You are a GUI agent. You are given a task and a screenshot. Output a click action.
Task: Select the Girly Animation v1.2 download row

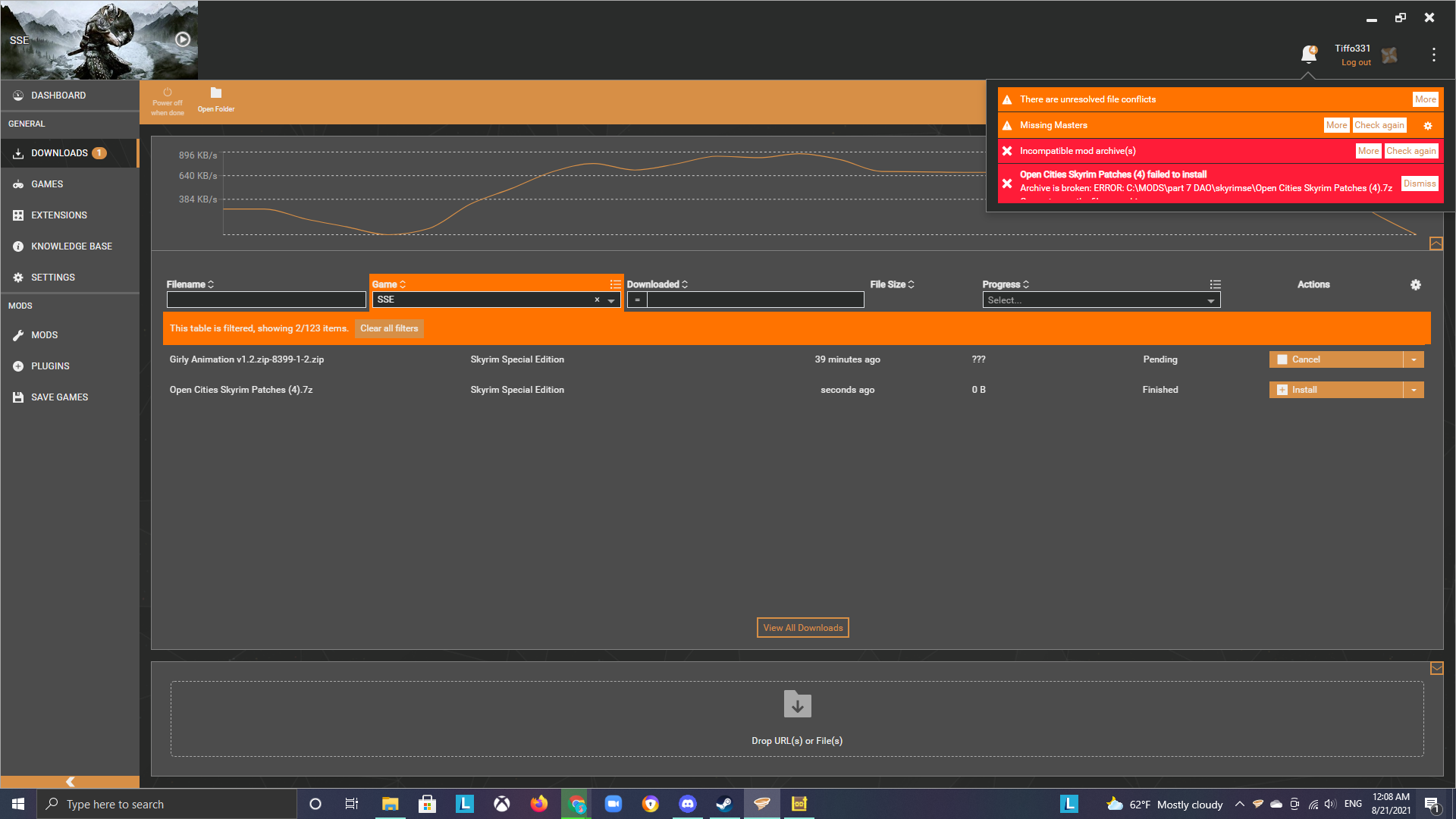click(x=795, y=359)
